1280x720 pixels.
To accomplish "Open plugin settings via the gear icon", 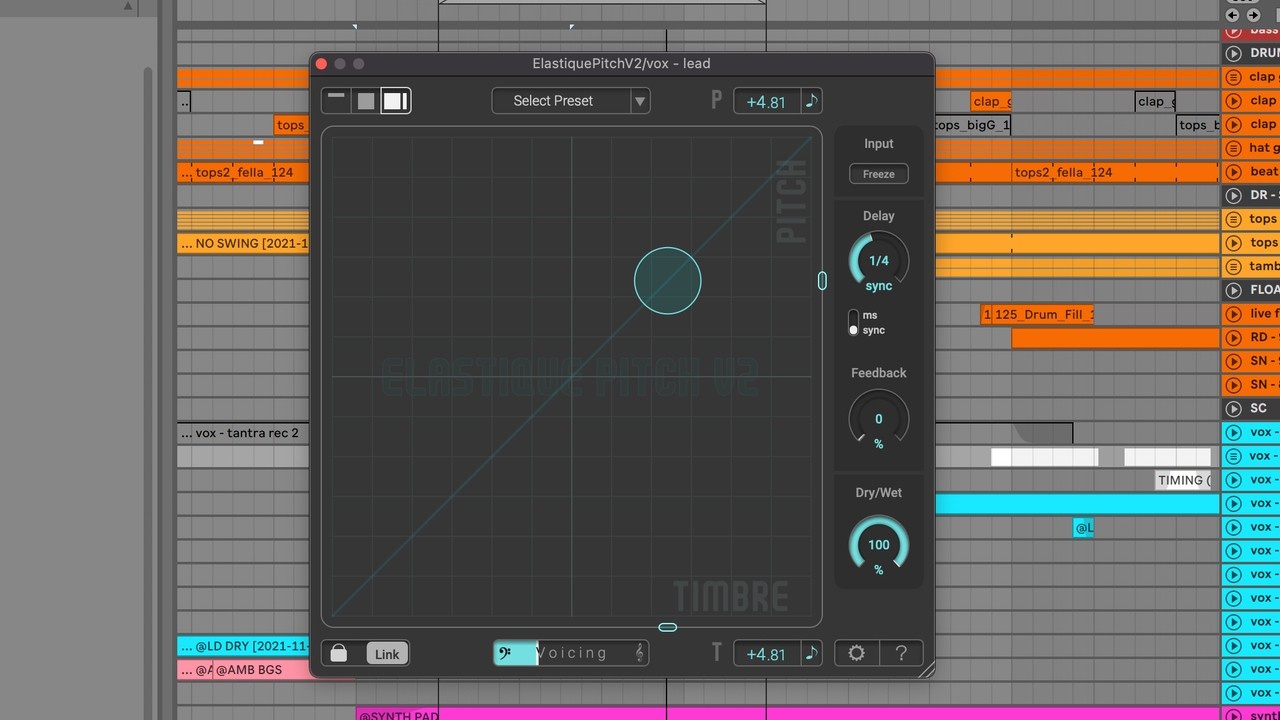I will tap(856, 653).
